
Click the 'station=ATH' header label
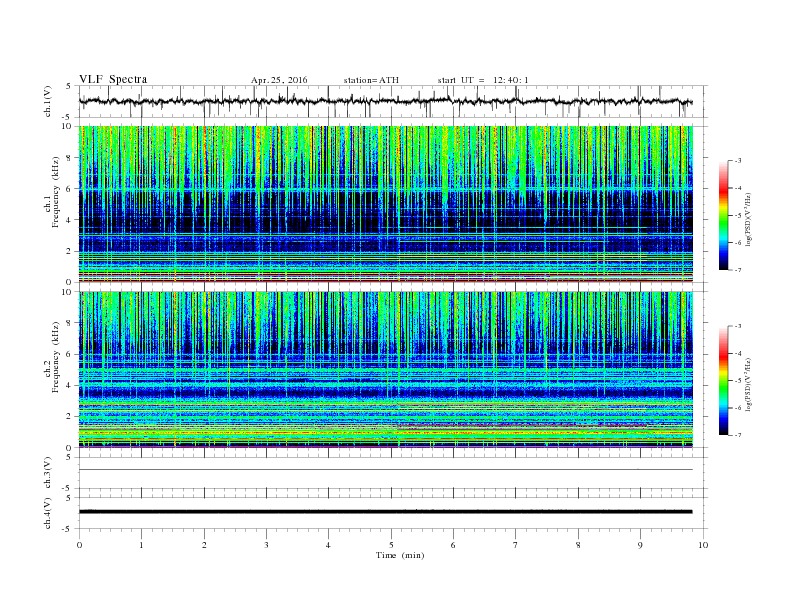371,80
